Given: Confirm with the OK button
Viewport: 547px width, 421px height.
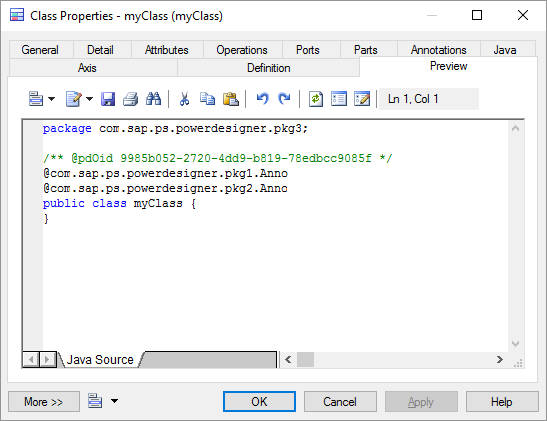Looking at the screenshot, I should pos(259,402).
